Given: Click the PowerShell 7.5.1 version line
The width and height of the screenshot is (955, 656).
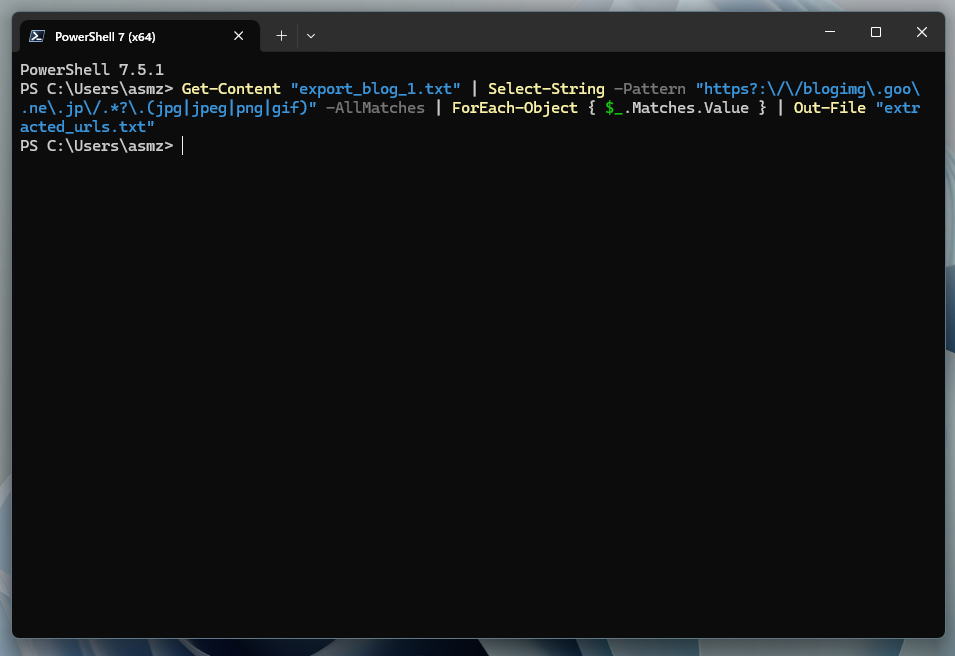Looking at the screenshot, I should coord(92,70).
